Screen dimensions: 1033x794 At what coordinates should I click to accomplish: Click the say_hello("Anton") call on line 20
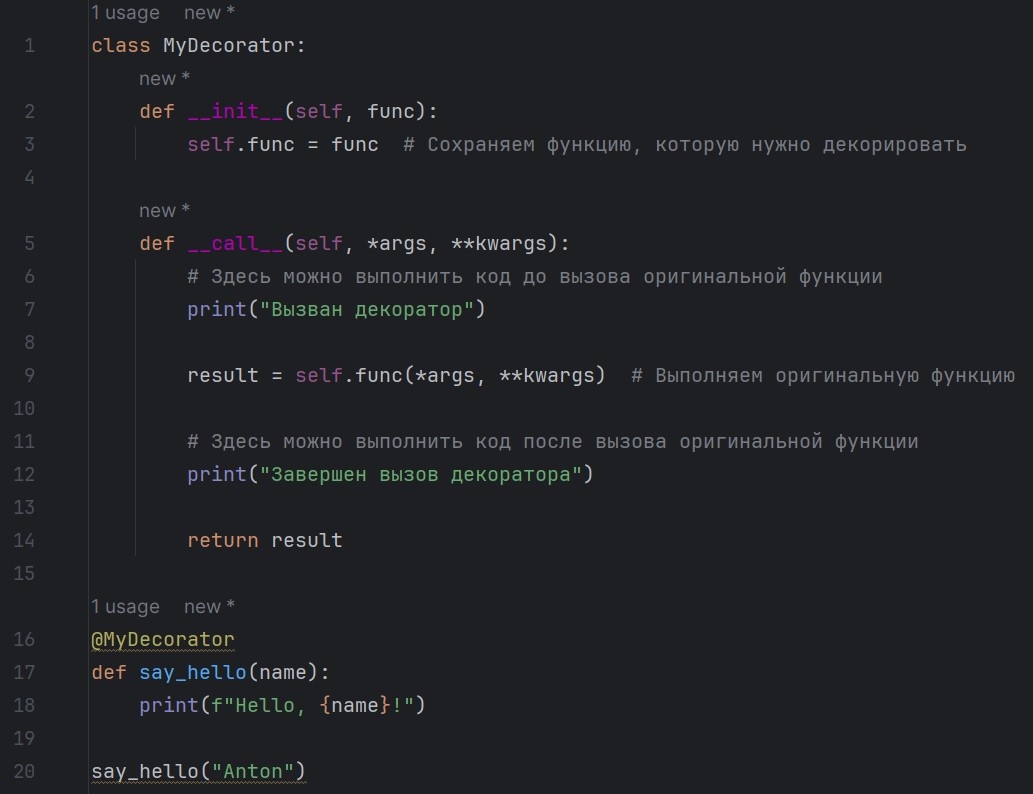pyautogui.click(x=198, y=771)
